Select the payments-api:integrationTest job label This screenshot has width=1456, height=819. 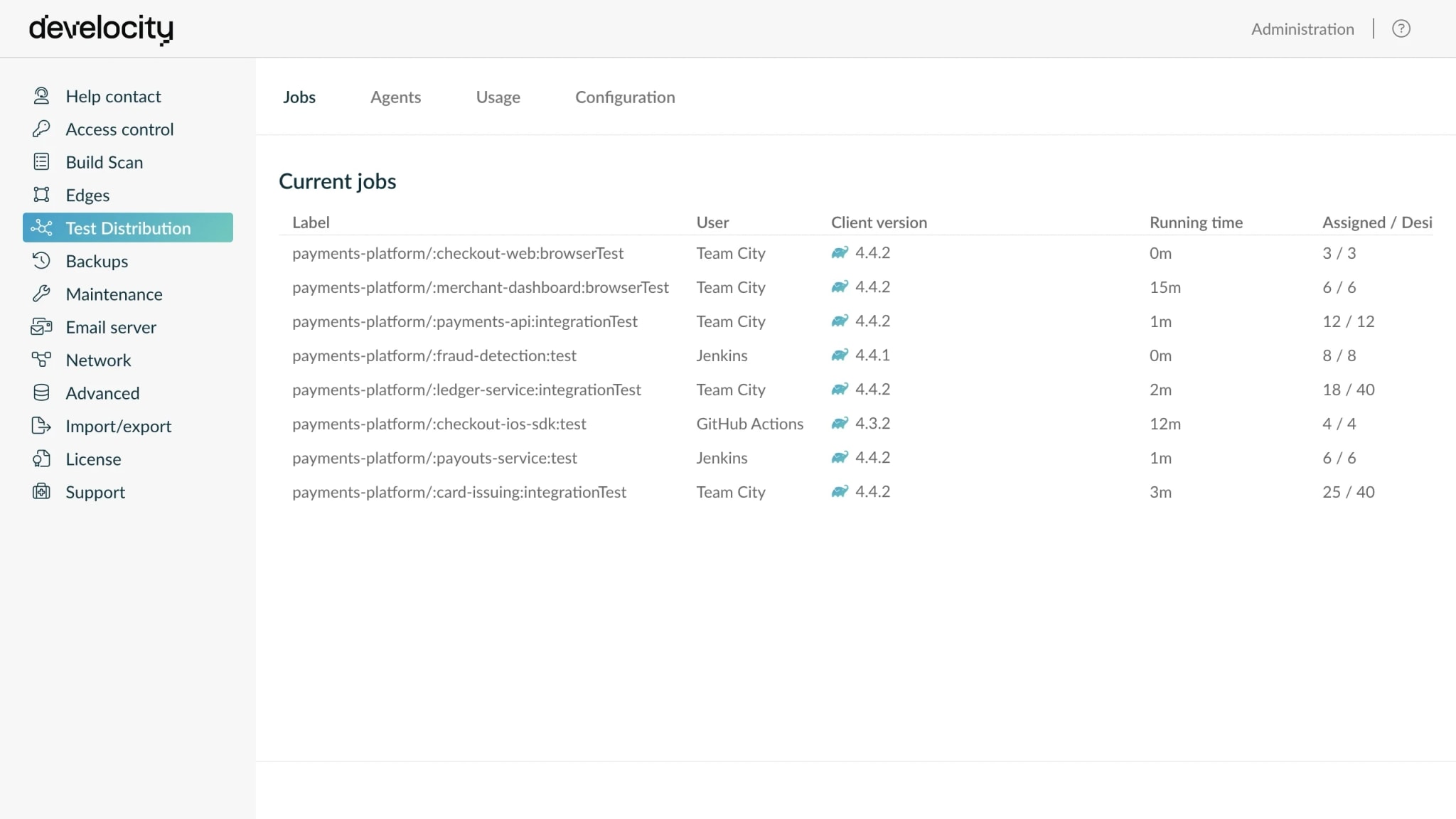465,321
